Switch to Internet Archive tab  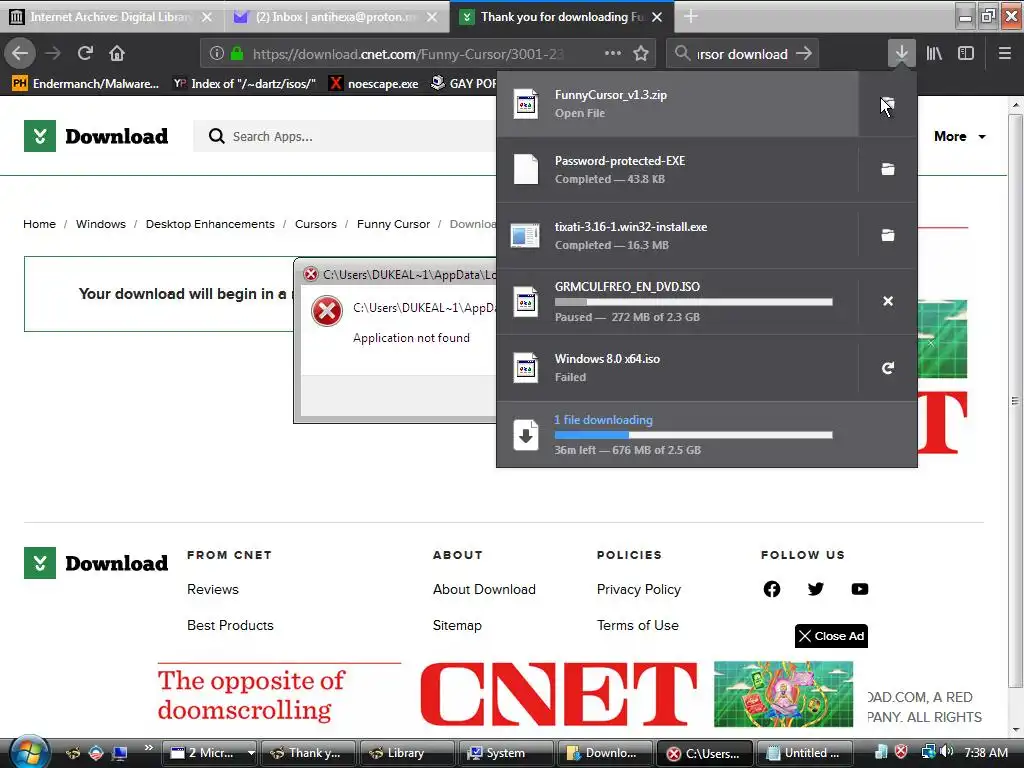click(110, 17)
